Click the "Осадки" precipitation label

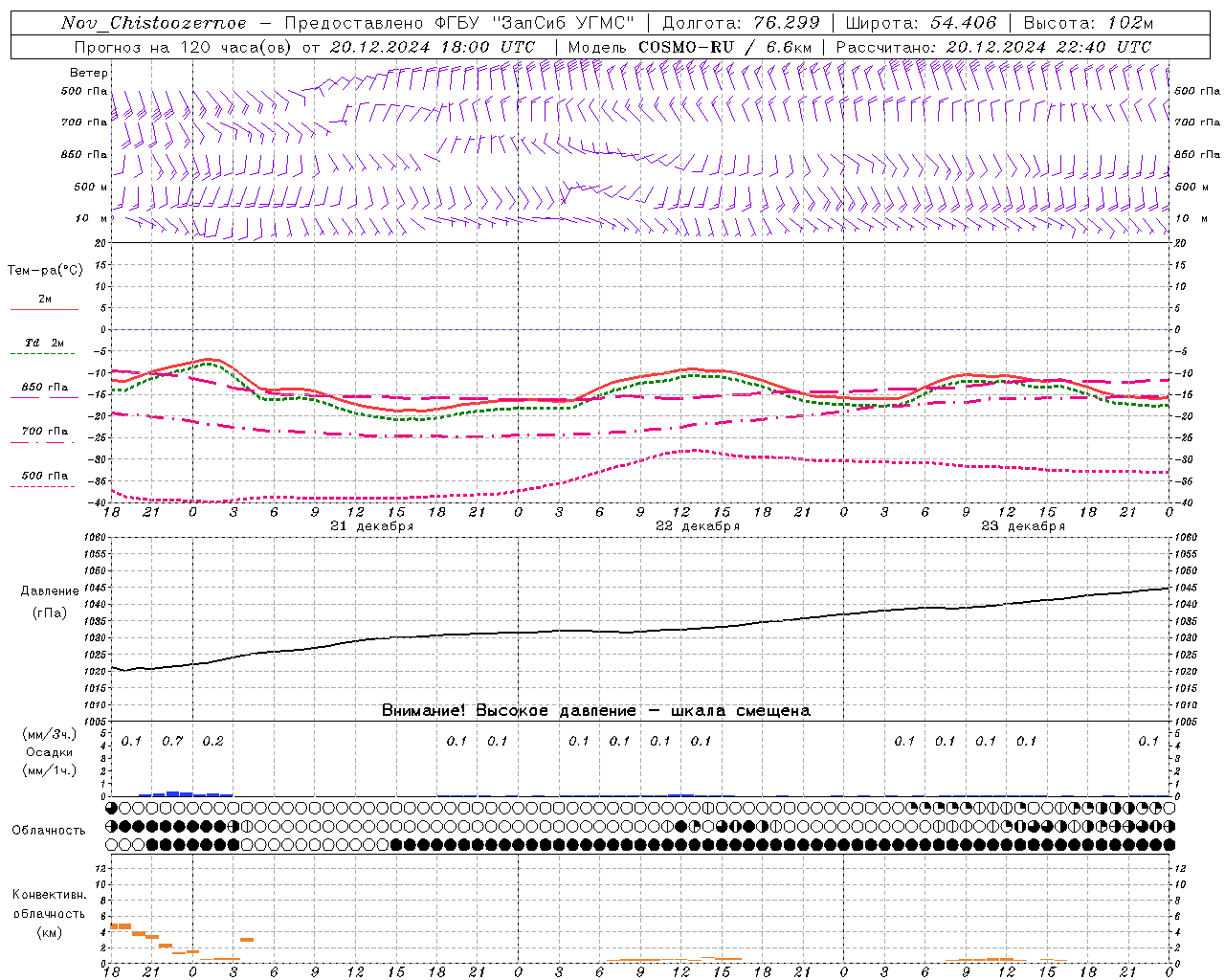click(50, 752)
